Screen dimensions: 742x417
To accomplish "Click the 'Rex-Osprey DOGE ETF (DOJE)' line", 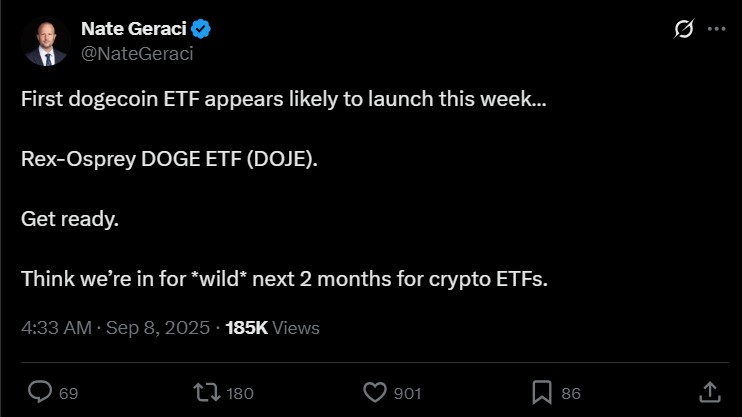I will (x=169, y=161).
